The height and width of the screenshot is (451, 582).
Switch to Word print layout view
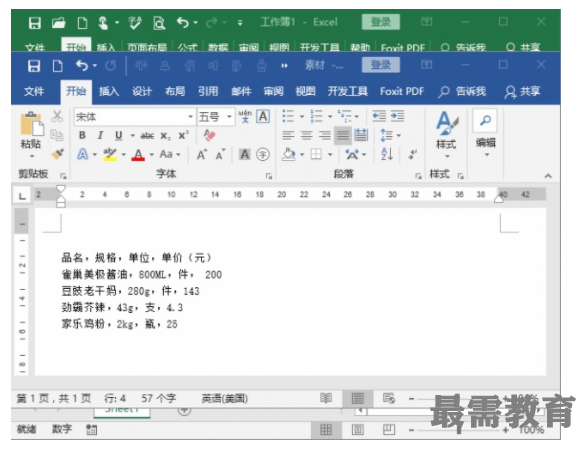(x=357, y=399)
